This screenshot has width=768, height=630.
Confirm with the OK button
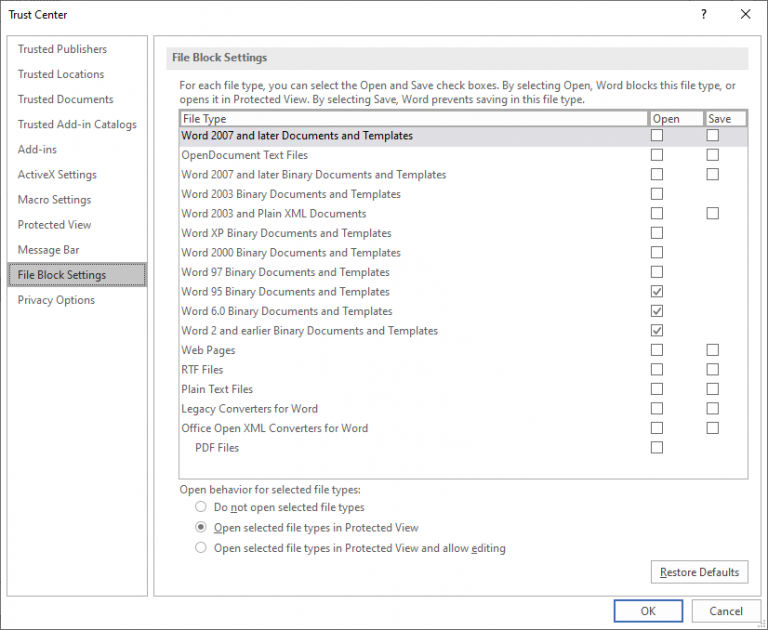tap(648, 611)
